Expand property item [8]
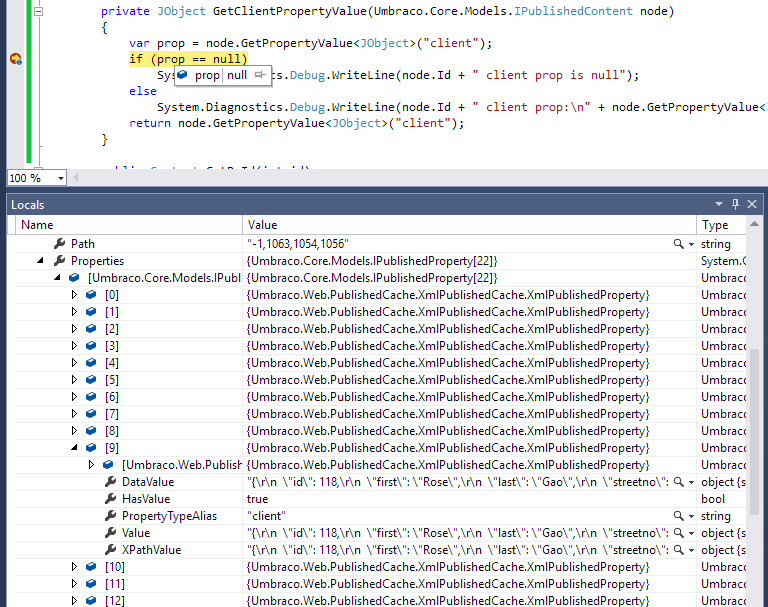768x607 pixels. pos(74,431)
